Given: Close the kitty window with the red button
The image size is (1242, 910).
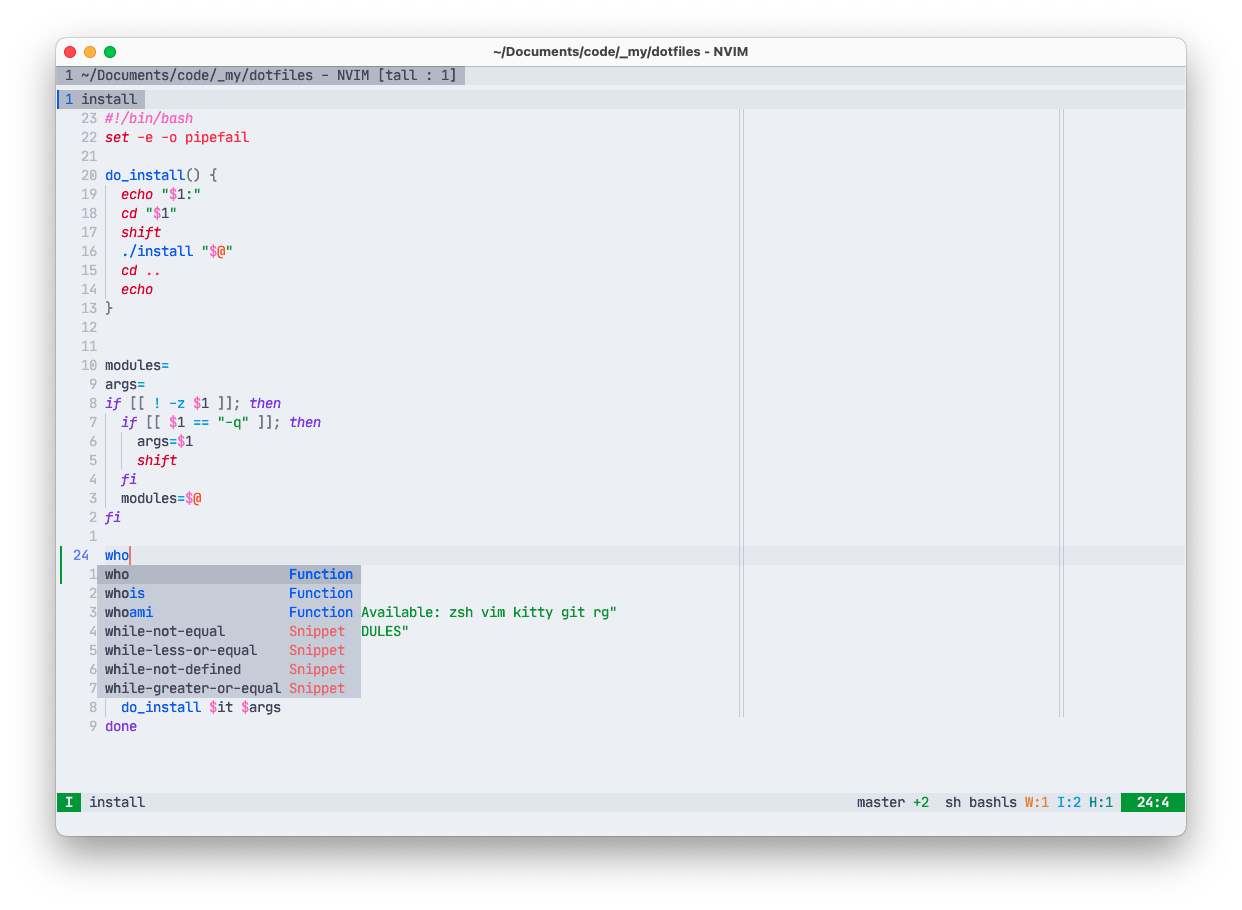Looking at the screenshot, I should point(70,52).
